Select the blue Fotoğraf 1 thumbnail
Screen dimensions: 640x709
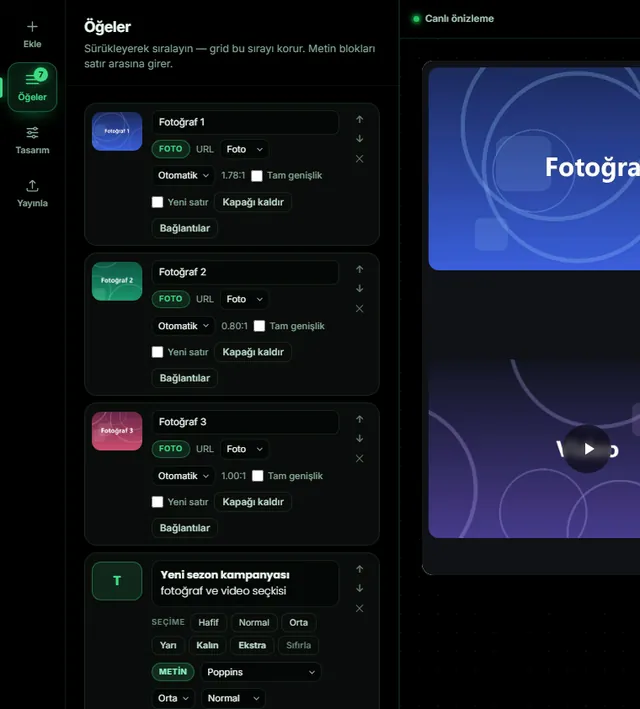tap(117, 131)
